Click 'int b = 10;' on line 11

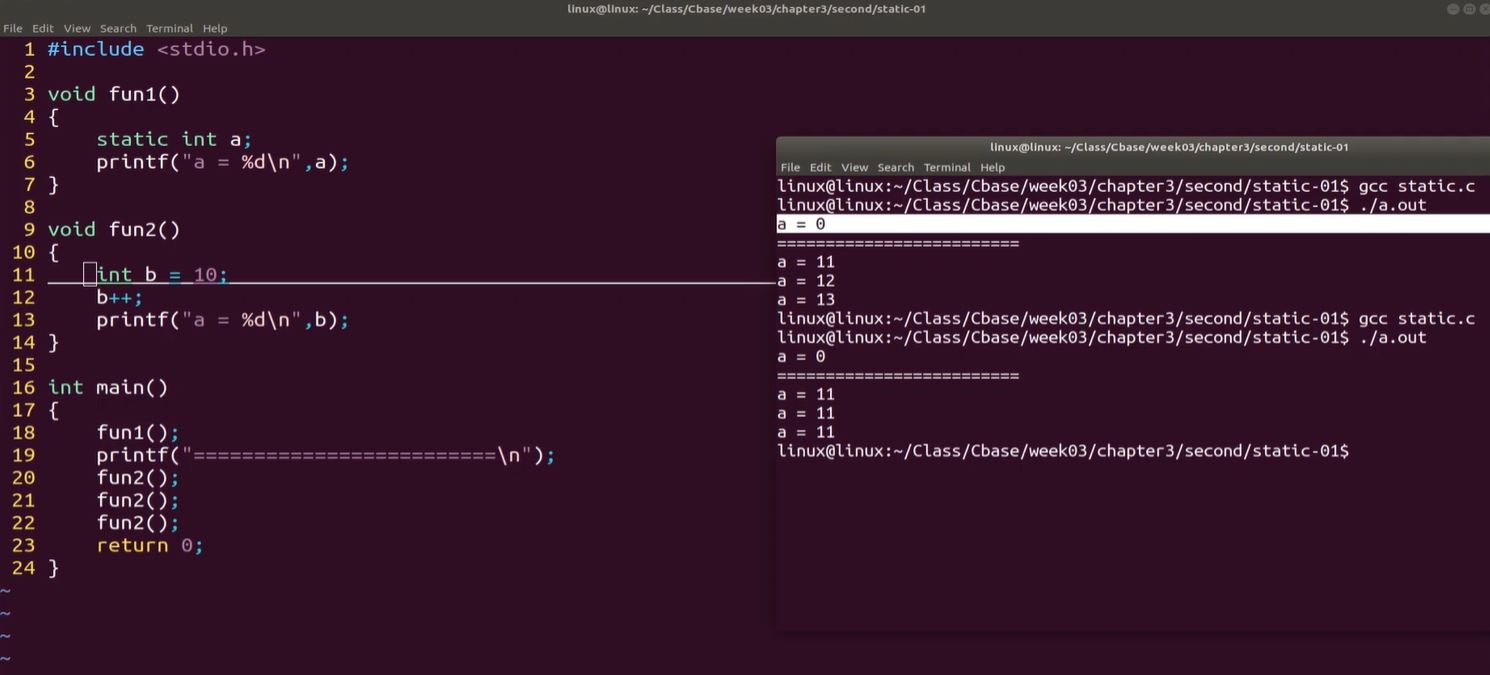click(x=162, y=275)
